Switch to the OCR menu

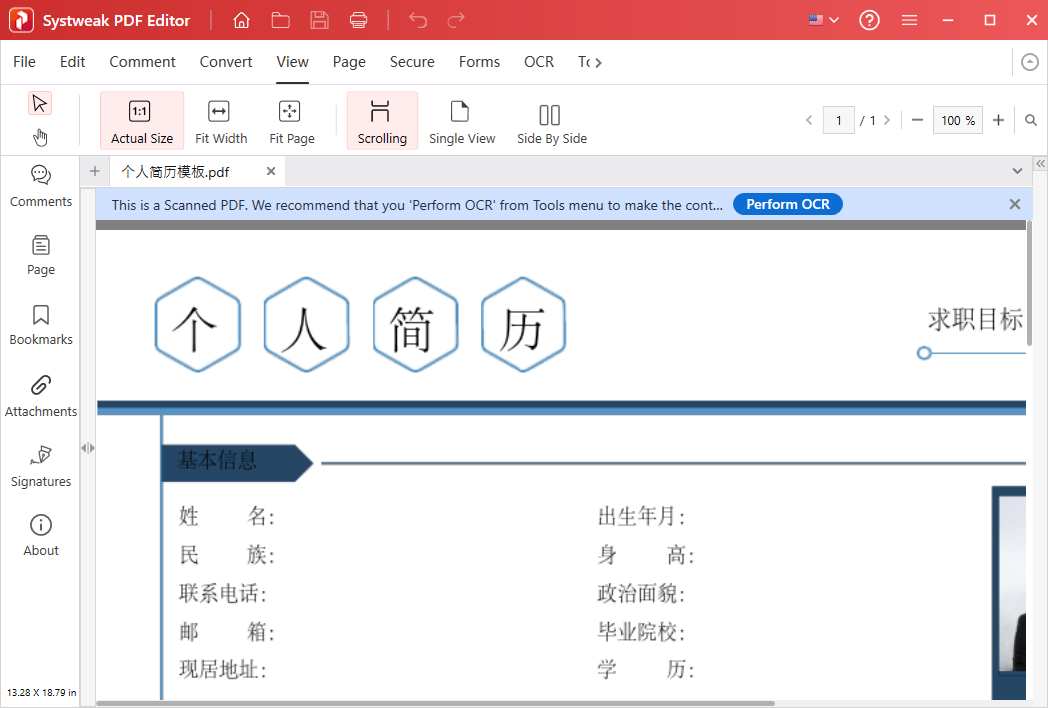pos(538,62)
